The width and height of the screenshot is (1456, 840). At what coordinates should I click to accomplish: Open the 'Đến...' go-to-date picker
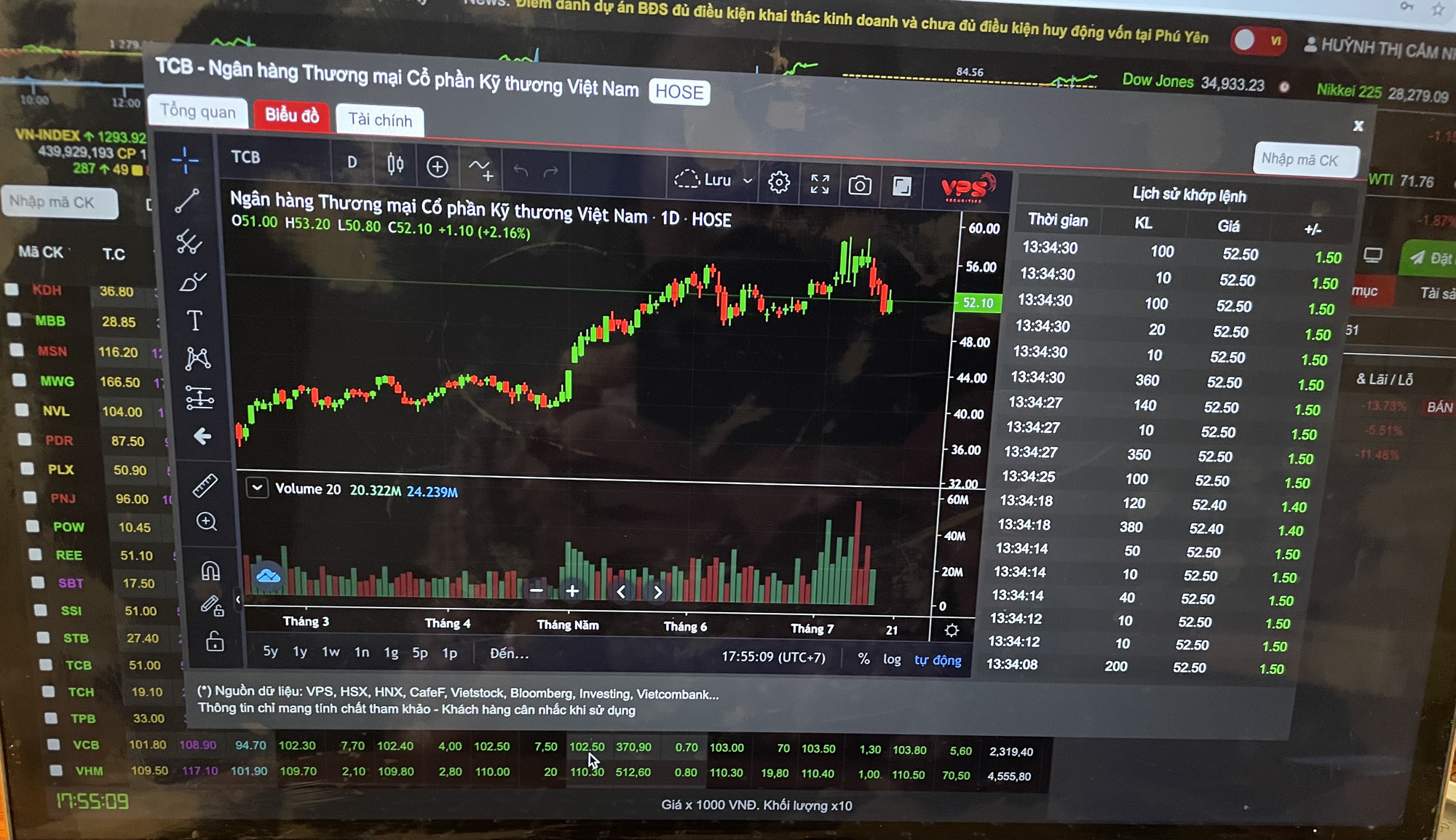pyautogui.click(x=509, y=654)
